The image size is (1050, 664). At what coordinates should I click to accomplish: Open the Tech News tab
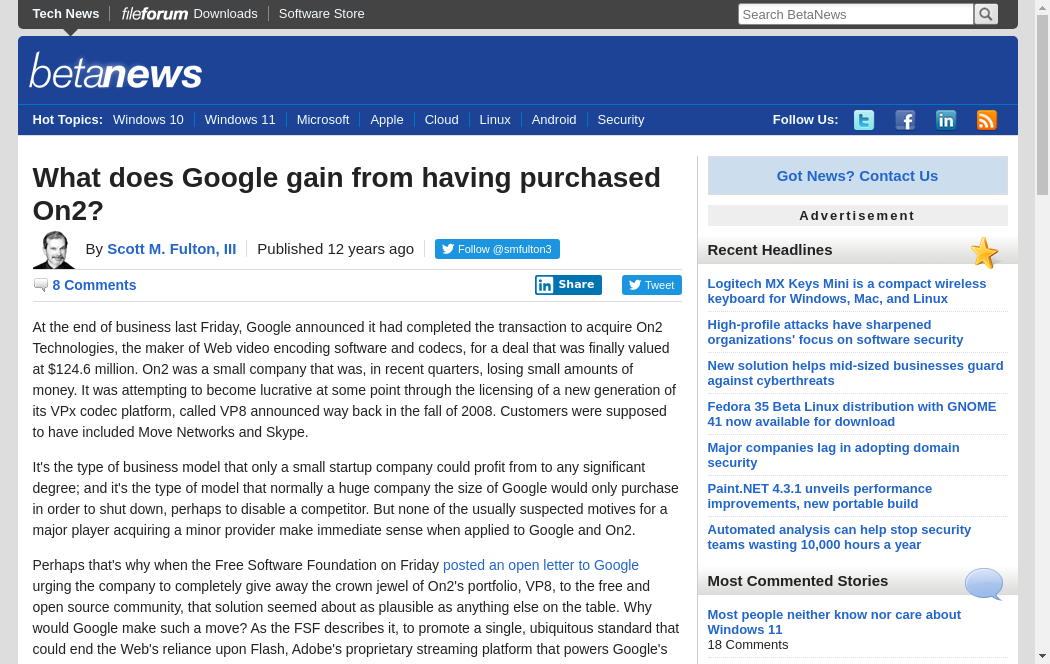click(66, 14)
